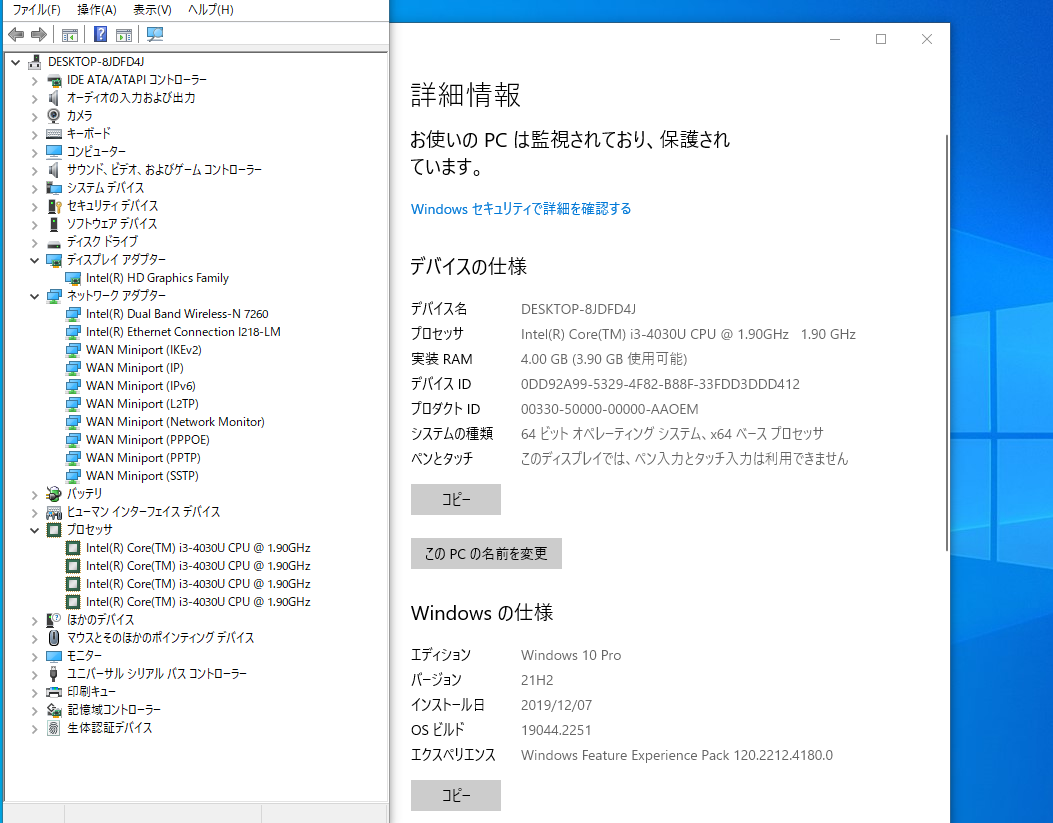Click コピー button under Windows specifications

456,795
